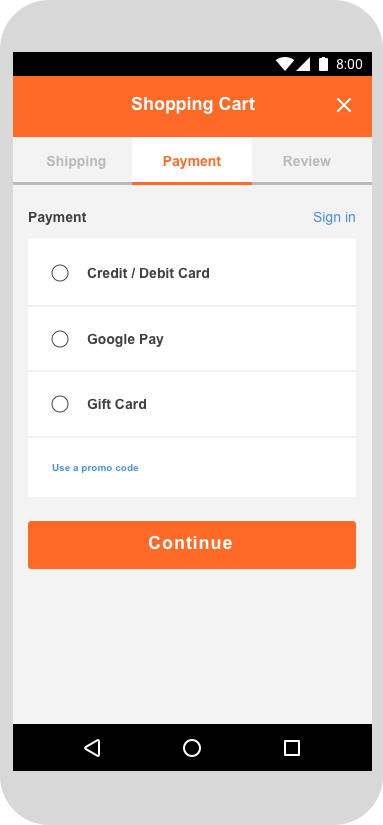Select the Gift Card radio button
The width and height of the screenshot is (383, 825).
point(60,404)
